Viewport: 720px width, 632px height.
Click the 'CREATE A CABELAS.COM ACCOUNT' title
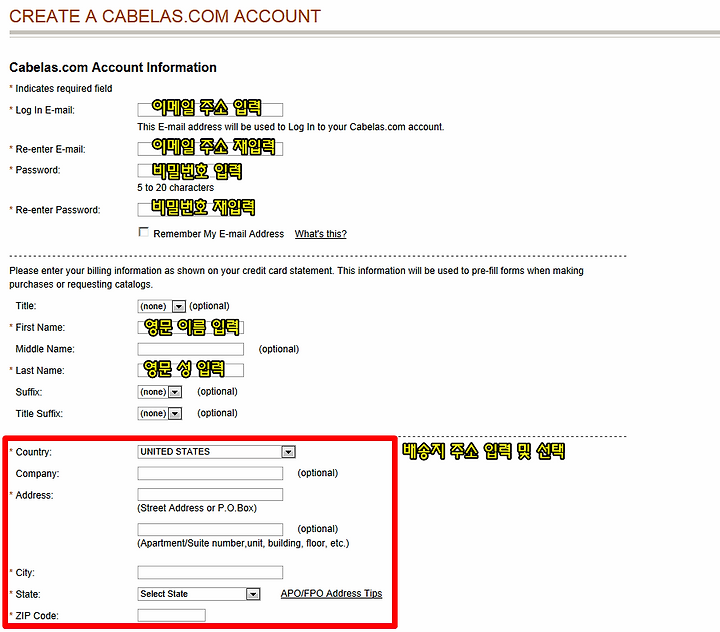coord(165,16)
